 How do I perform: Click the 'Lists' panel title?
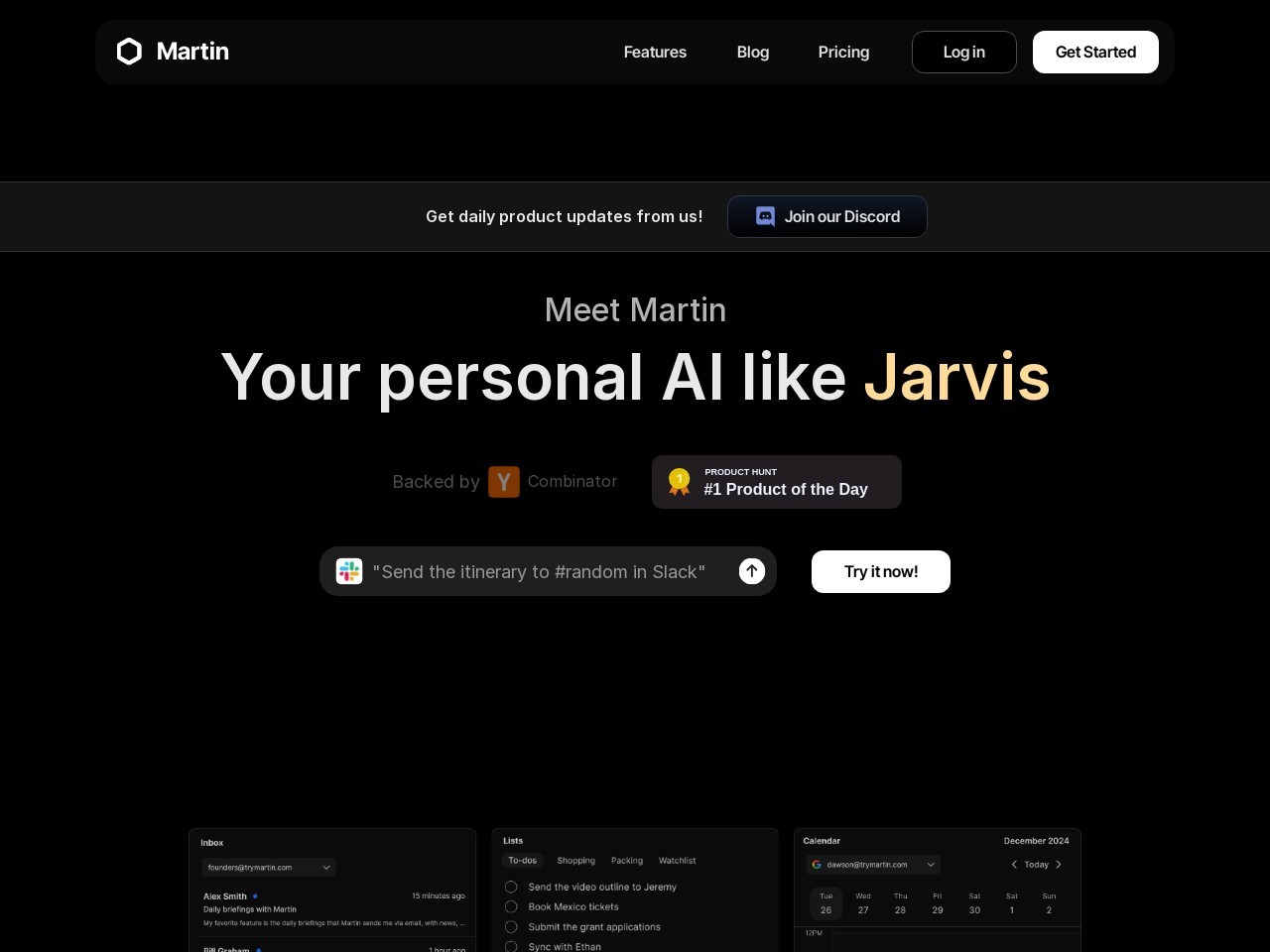point(513,841)
